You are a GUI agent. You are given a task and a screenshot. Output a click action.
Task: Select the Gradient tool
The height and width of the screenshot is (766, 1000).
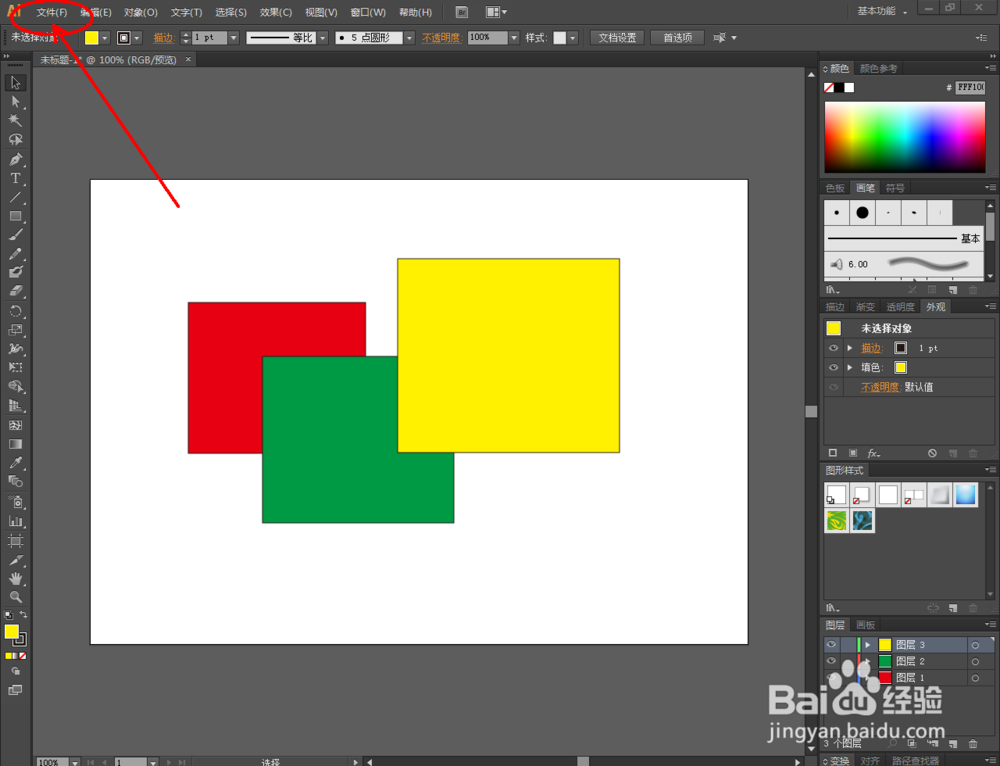pyautogui.click(x=15, y=444)
